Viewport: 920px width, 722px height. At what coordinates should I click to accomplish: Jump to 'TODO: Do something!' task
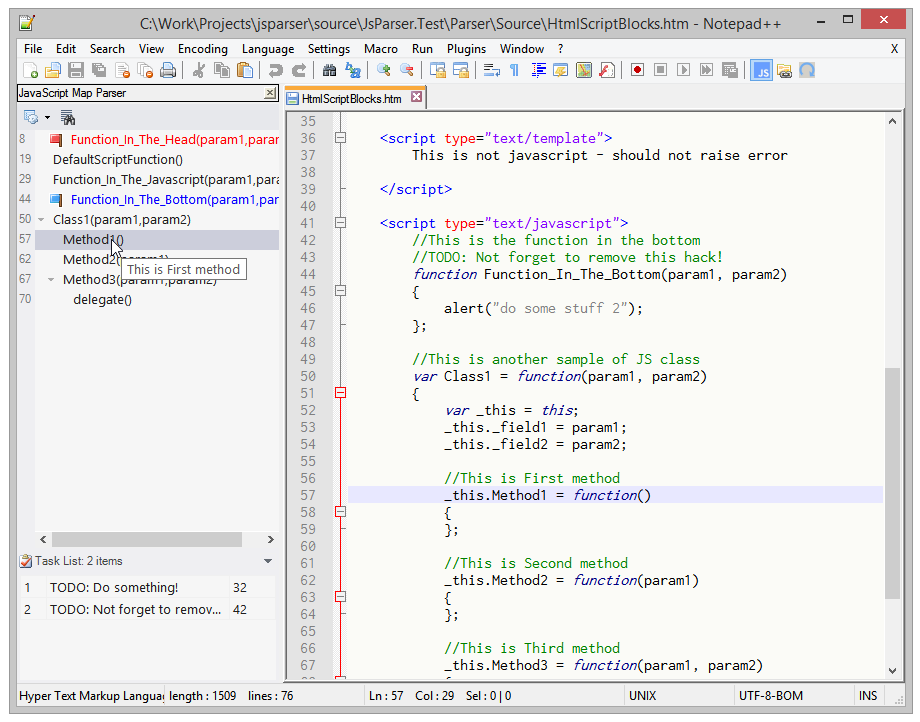pos(114,588)
